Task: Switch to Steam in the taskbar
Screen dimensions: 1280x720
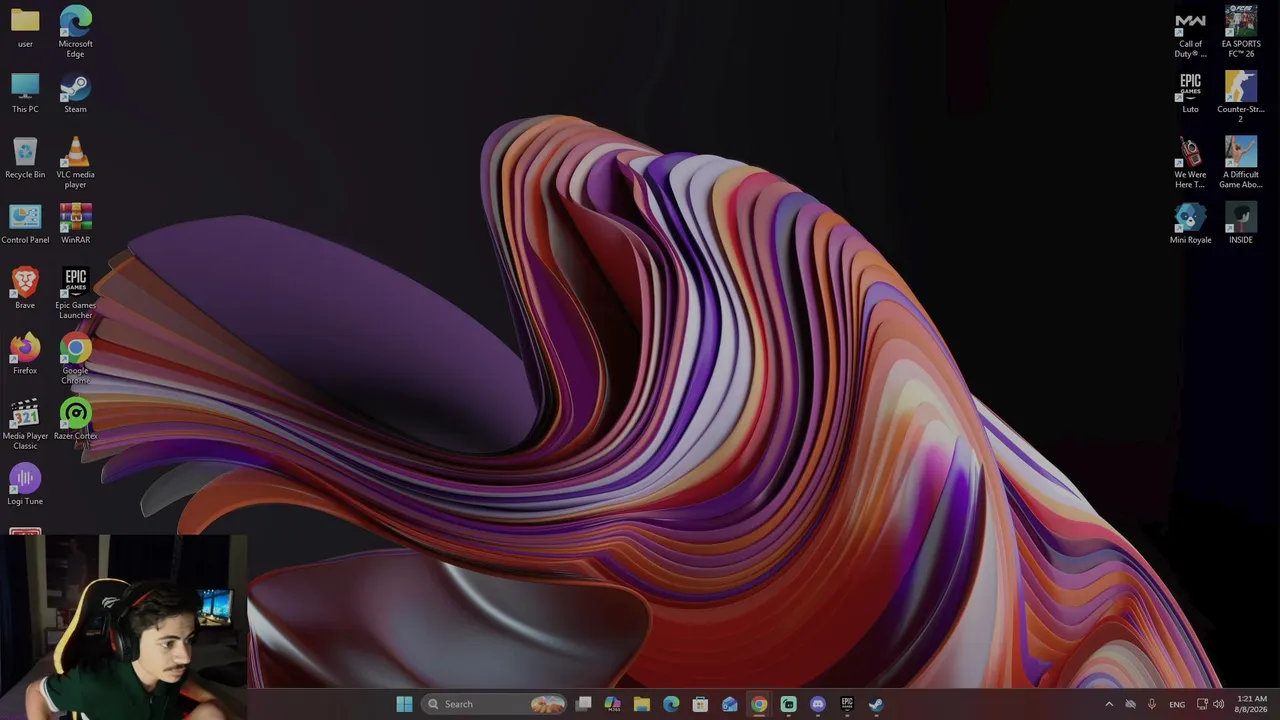Action: tap(876, 704)
